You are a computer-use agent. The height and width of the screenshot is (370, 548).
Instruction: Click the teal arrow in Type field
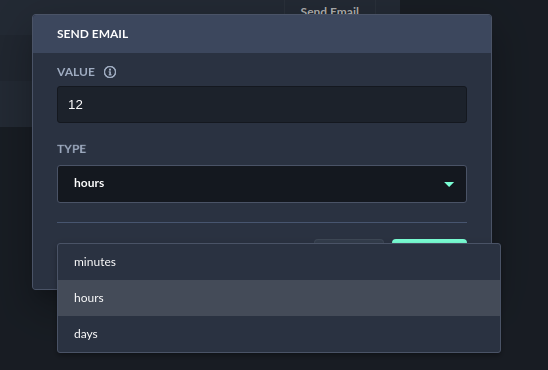pos(449,184)
